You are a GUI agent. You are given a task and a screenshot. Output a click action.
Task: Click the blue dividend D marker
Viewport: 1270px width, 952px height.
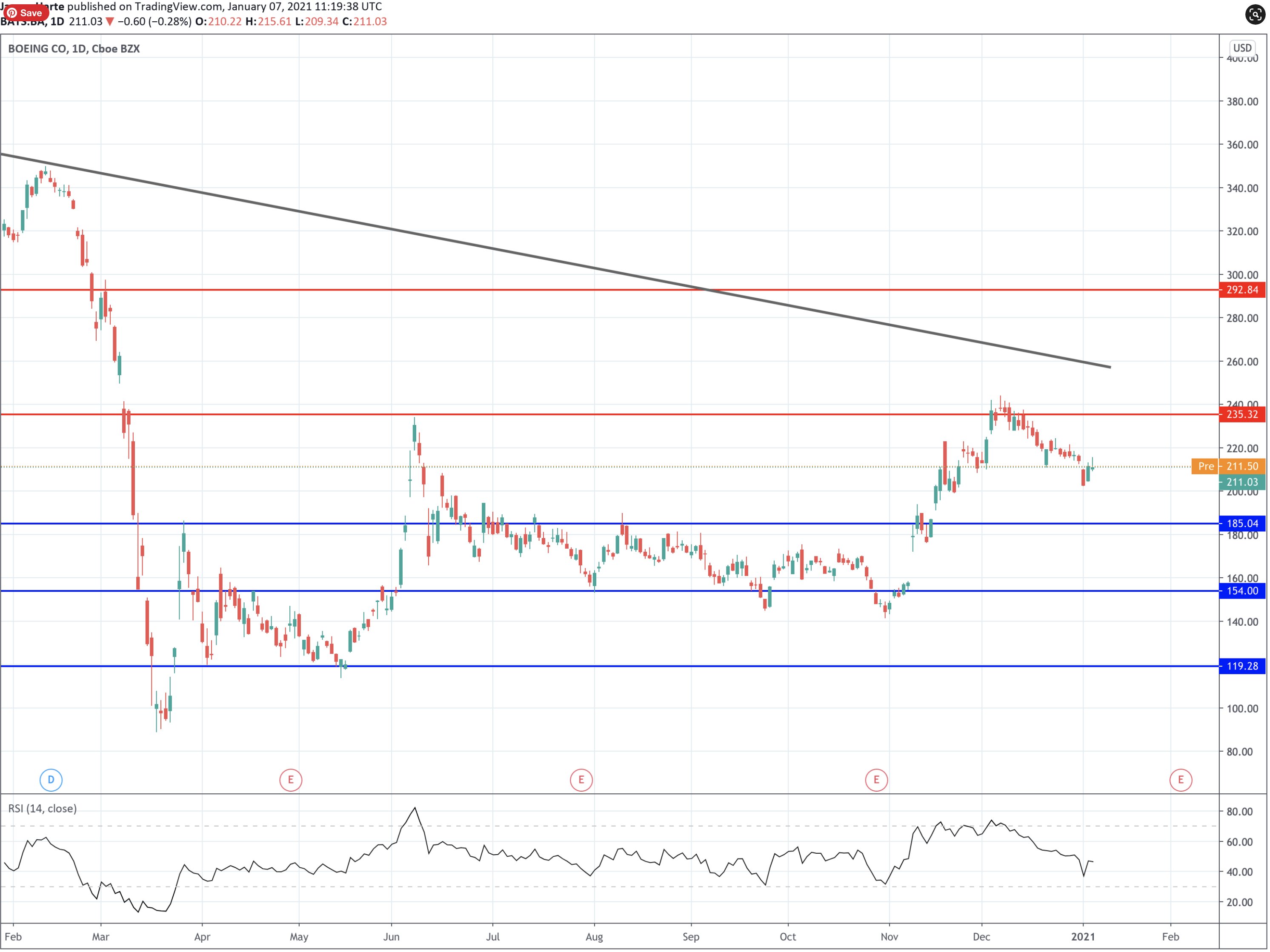tap(51, 780)
